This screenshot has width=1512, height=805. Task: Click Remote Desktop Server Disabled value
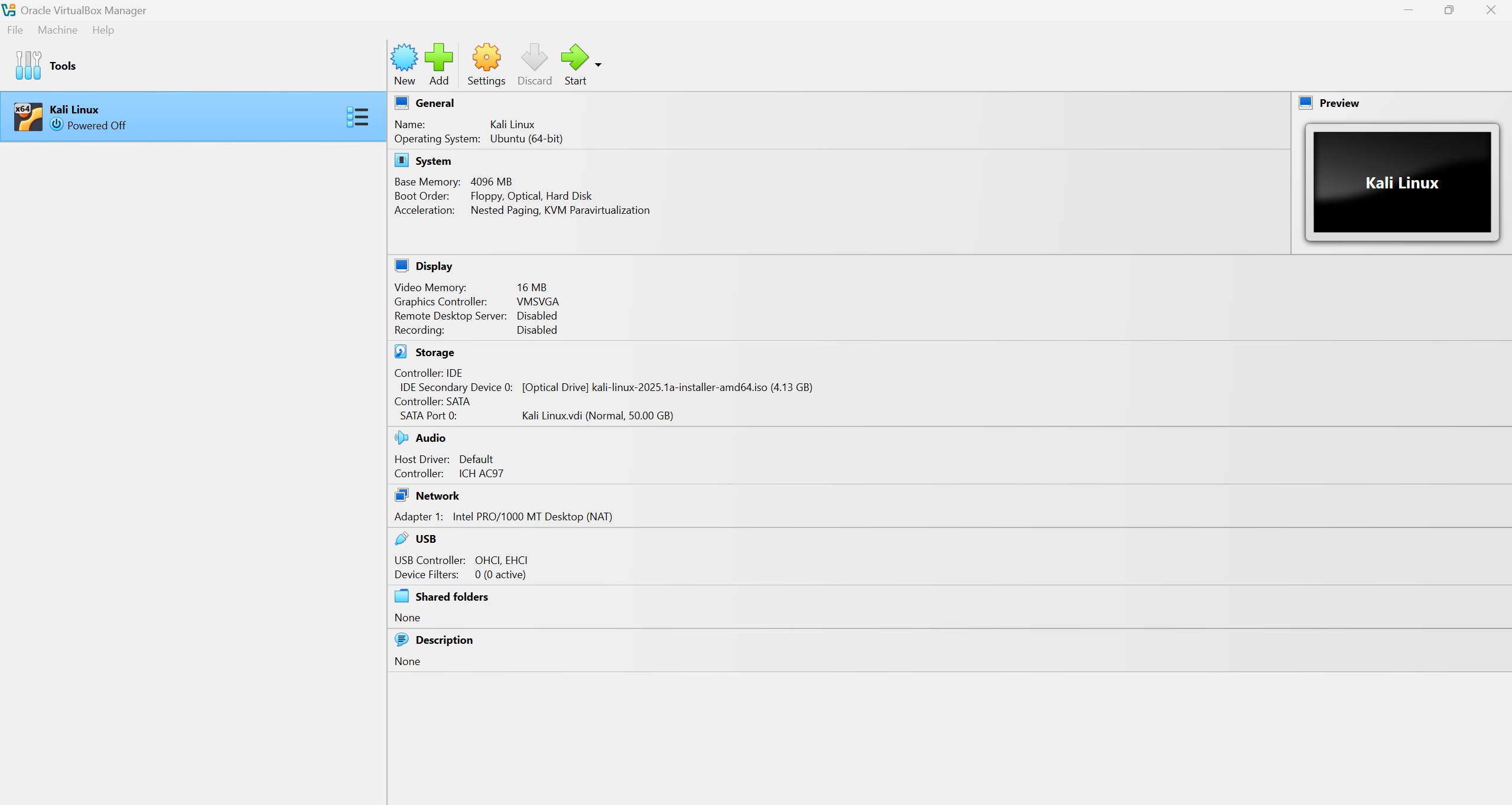[x=536, y=315]
